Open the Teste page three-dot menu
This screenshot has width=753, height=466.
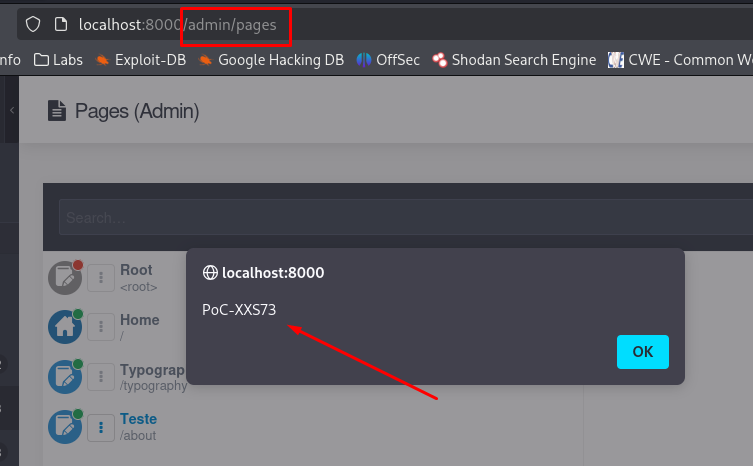pos(101,426)
